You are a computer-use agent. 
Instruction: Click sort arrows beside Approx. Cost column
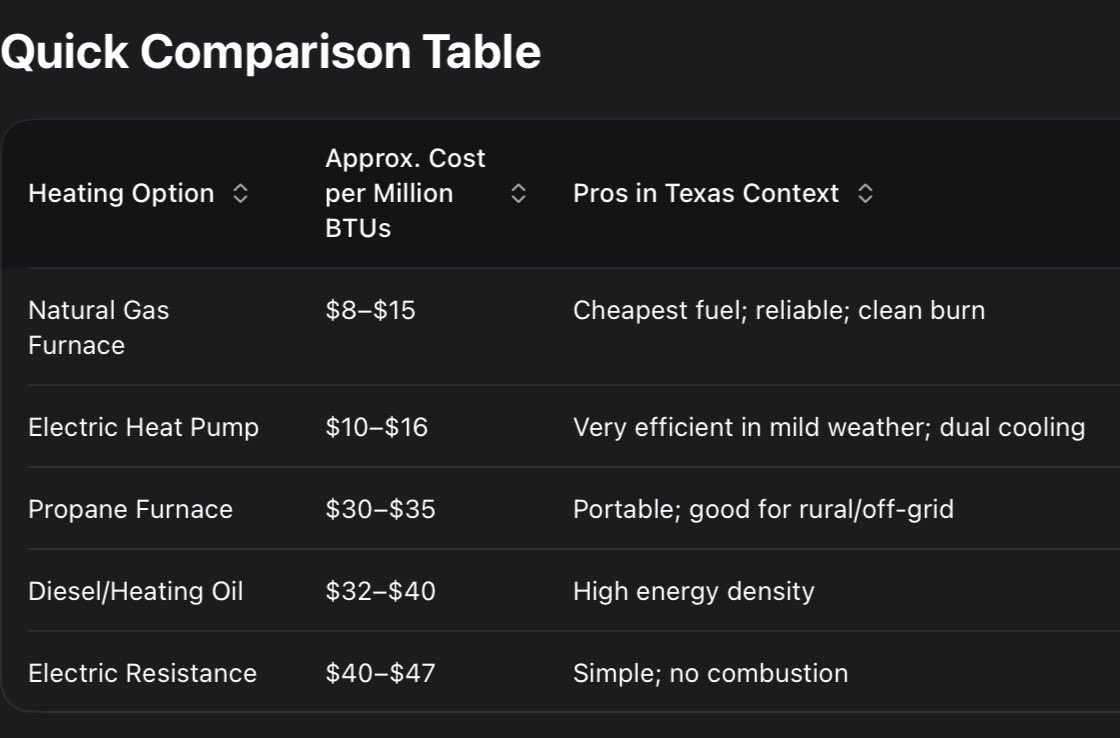(x=518, y=194)
